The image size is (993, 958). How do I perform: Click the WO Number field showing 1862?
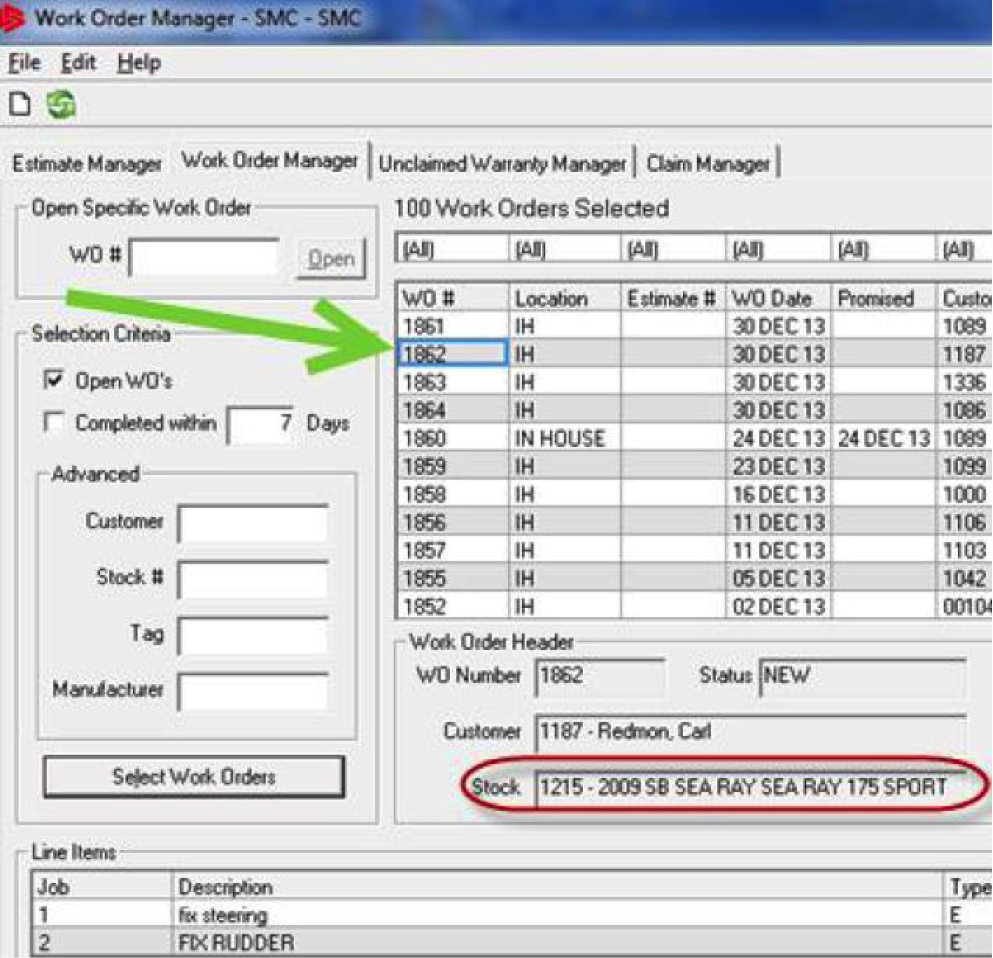pyautogui.click(x=600, y=676)
